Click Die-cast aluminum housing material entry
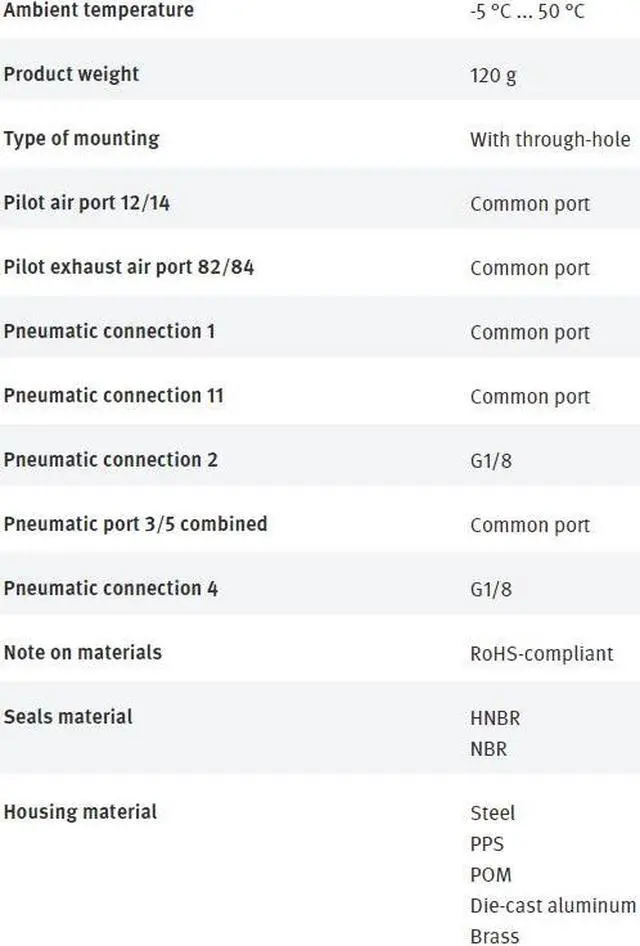Image resolution: width=640 pixels, height=946 pixels. pos(552,905)
